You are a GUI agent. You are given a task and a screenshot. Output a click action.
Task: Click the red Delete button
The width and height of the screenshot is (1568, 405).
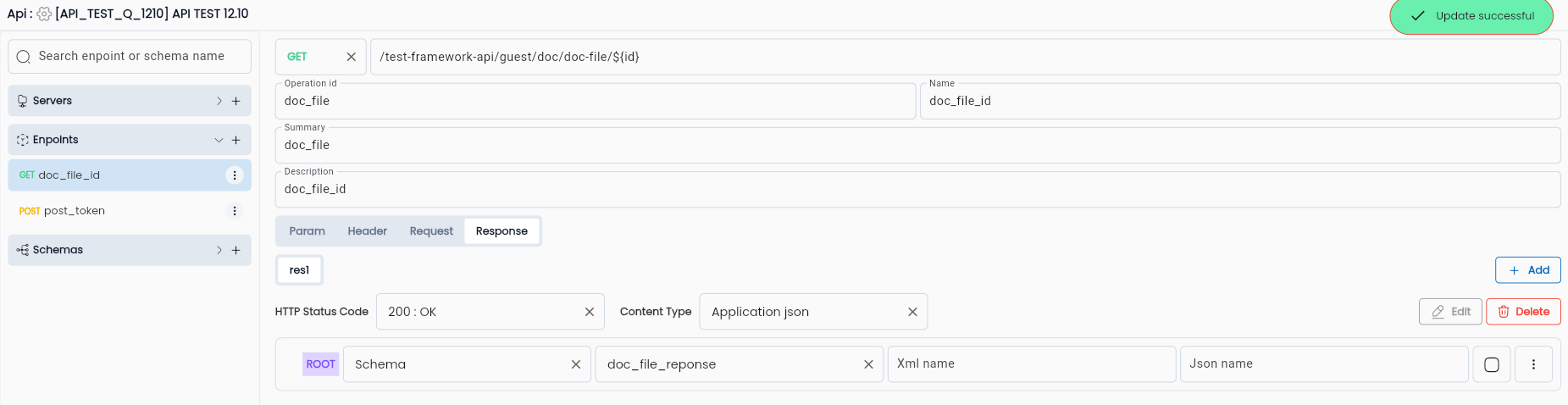tap(1523, 312)
